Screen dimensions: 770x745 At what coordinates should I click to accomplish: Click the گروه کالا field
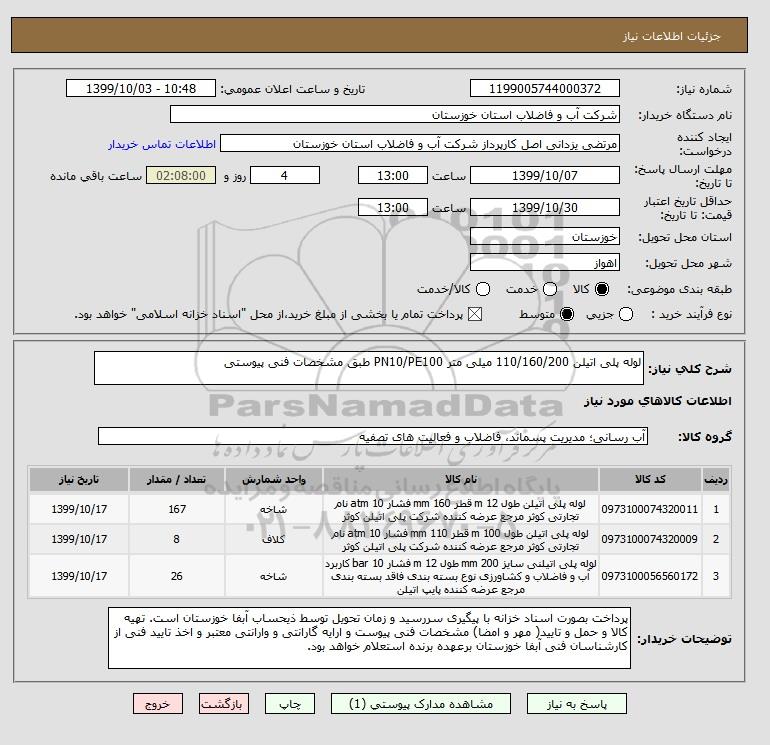(x=373, y=436)
